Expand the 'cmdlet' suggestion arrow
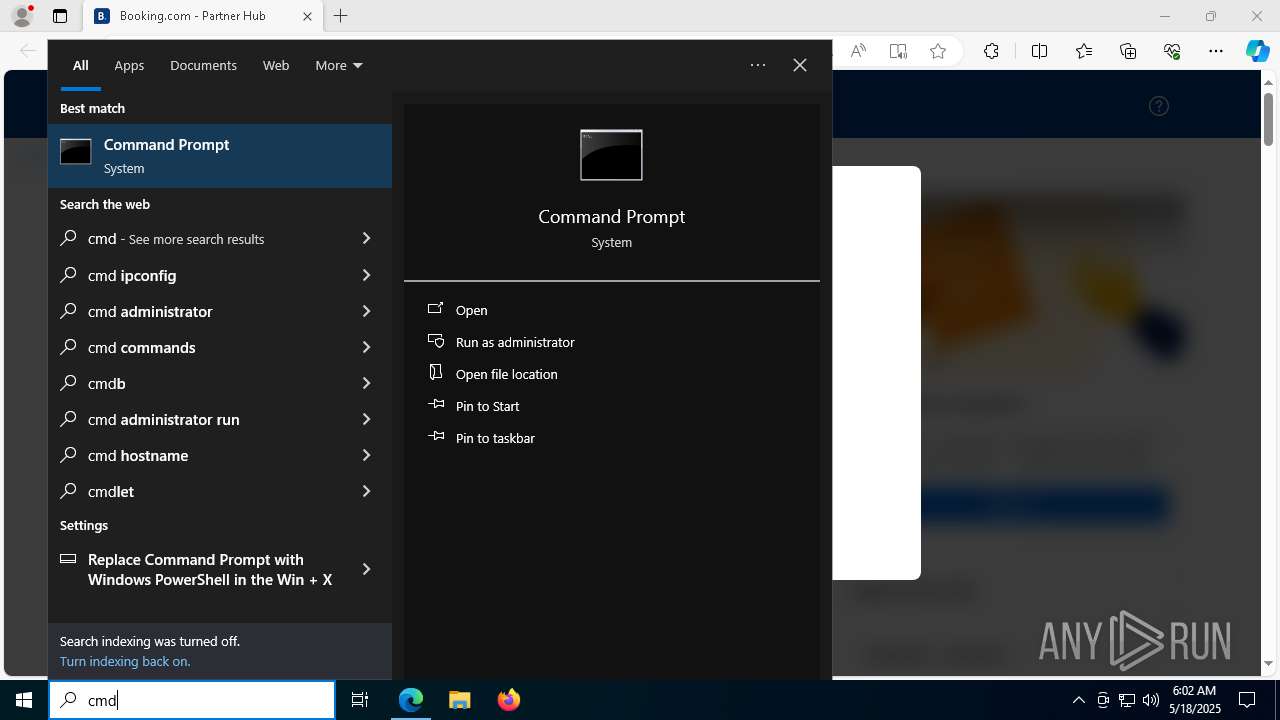Screen dimensions: 1280x720 [366, 491]
